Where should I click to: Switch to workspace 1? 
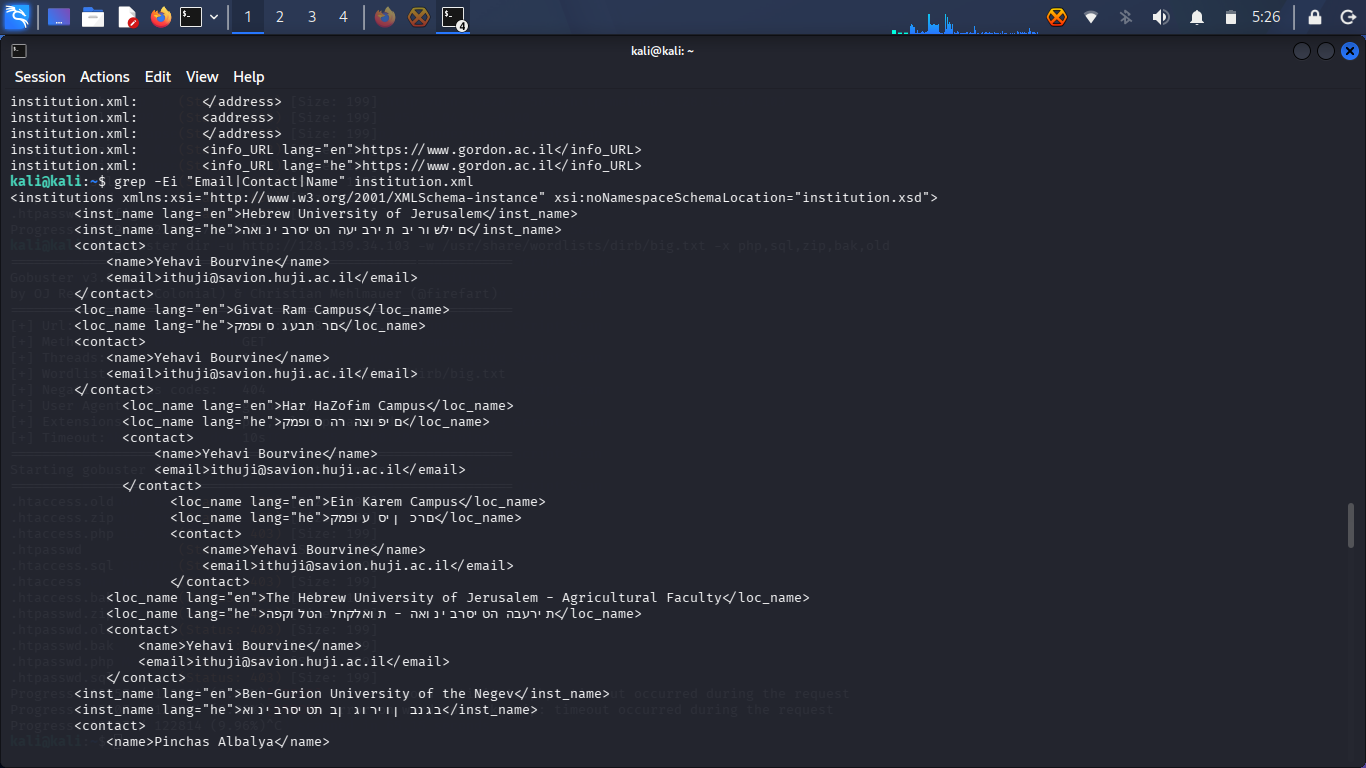248,17
